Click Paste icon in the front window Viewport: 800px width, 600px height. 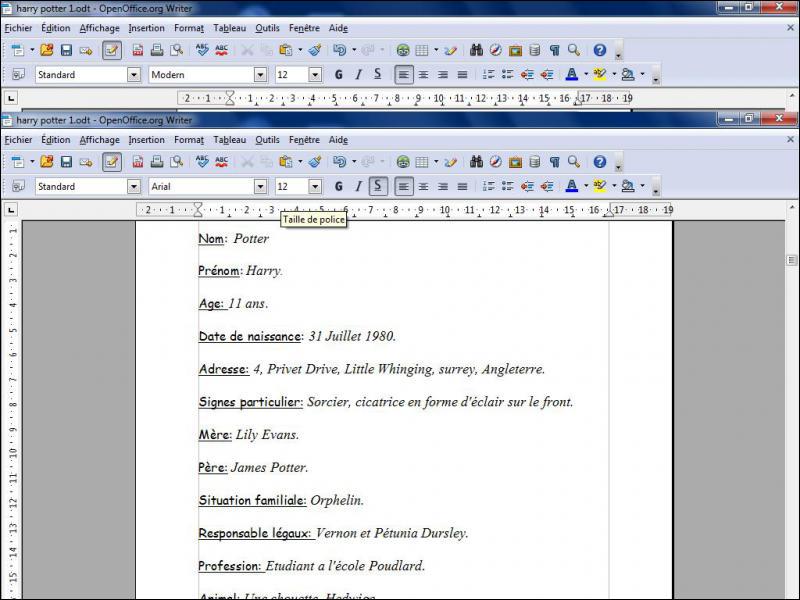pos(286,162)
